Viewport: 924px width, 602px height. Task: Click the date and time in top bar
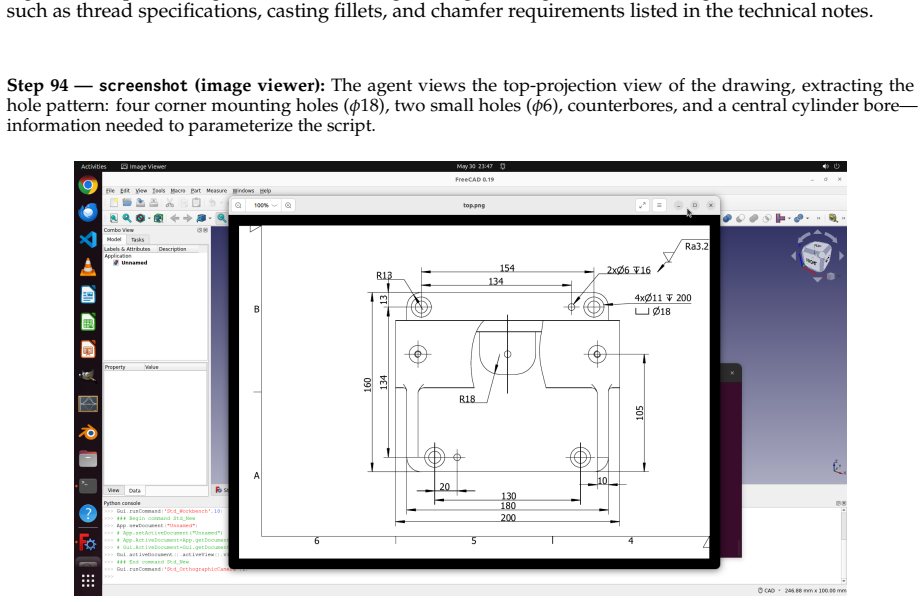tap(474, 167)
